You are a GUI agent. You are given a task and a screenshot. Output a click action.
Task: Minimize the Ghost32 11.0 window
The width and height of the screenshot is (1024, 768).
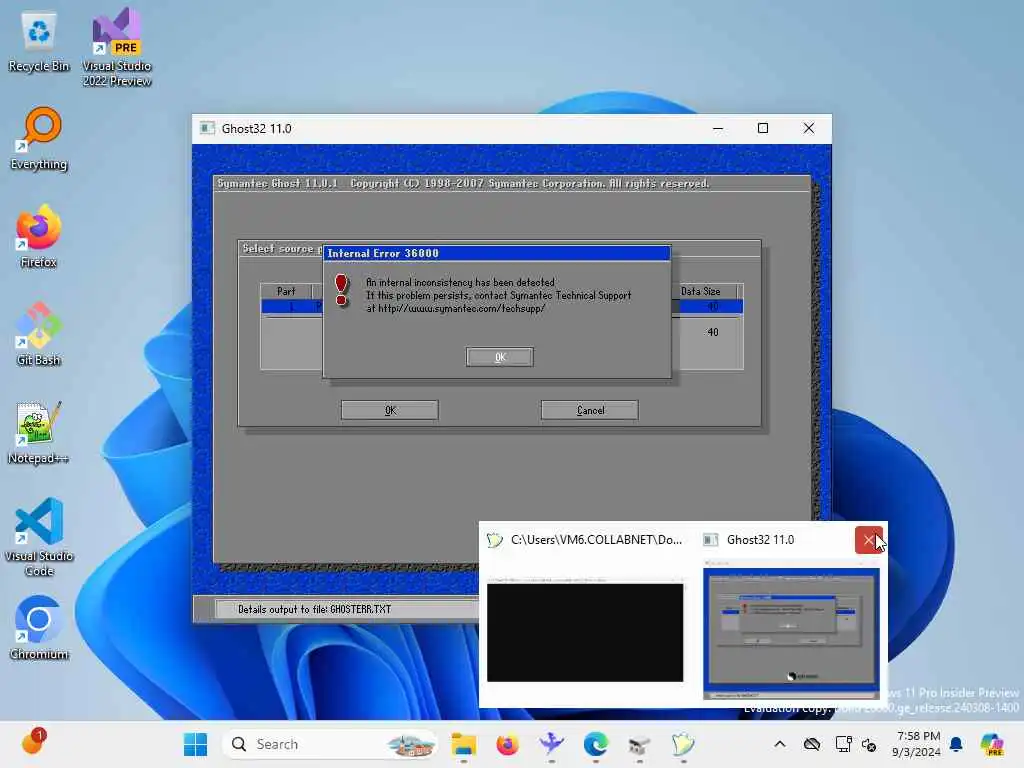point(718,129)
